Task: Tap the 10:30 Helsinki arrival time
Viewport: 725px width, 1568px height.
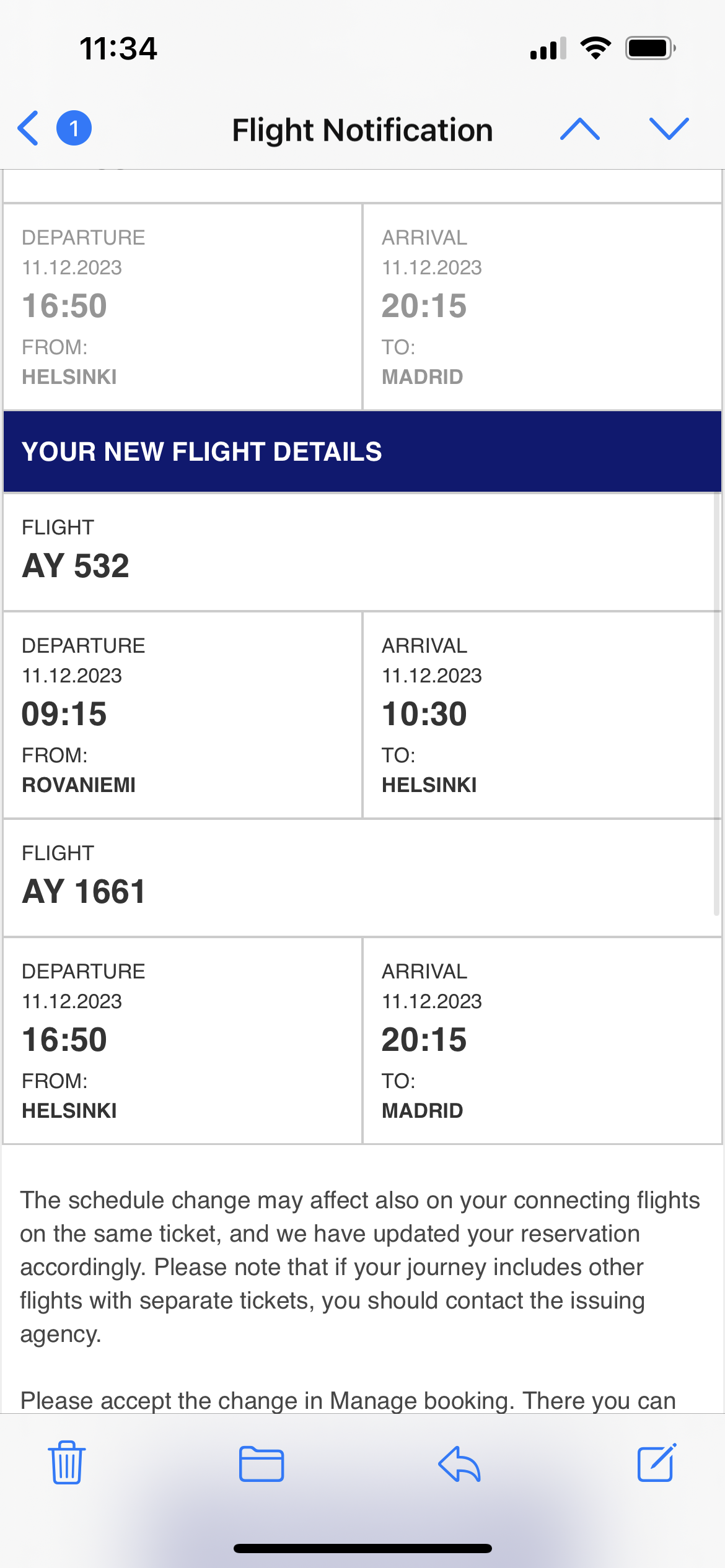Action: [x=424, y=714]
